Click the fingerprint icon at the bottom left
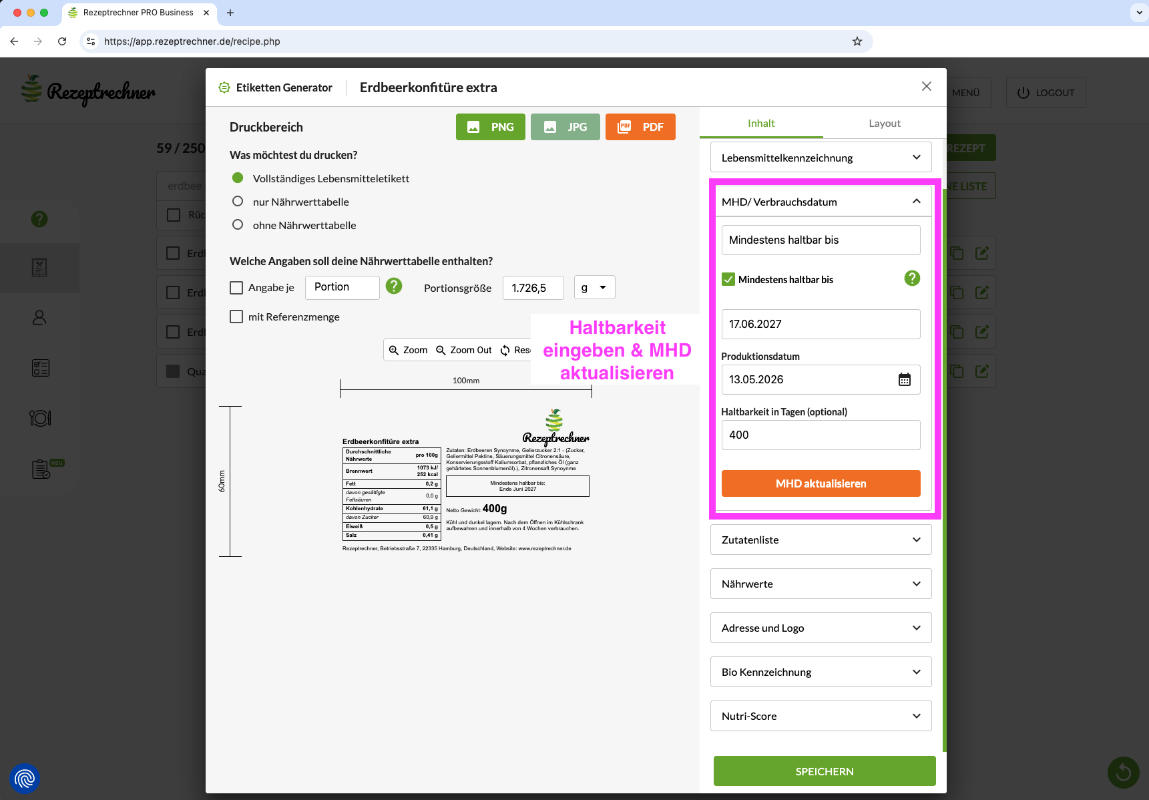This screenshot has width=1149, height=800. 24,778
